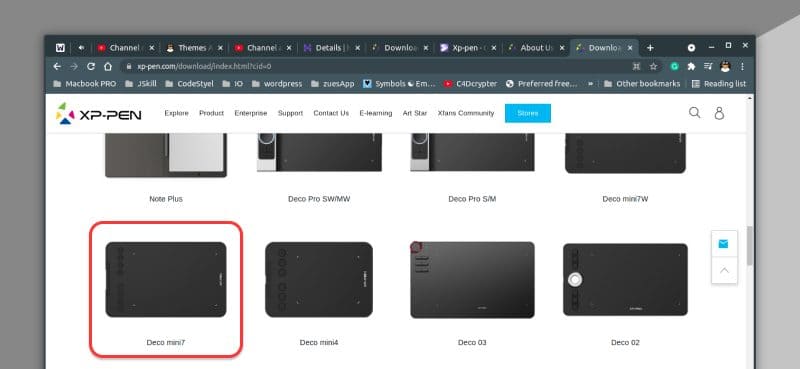Click the URL address bar
Viewport: 800px width, 369px height.
(x=375, y=66)
